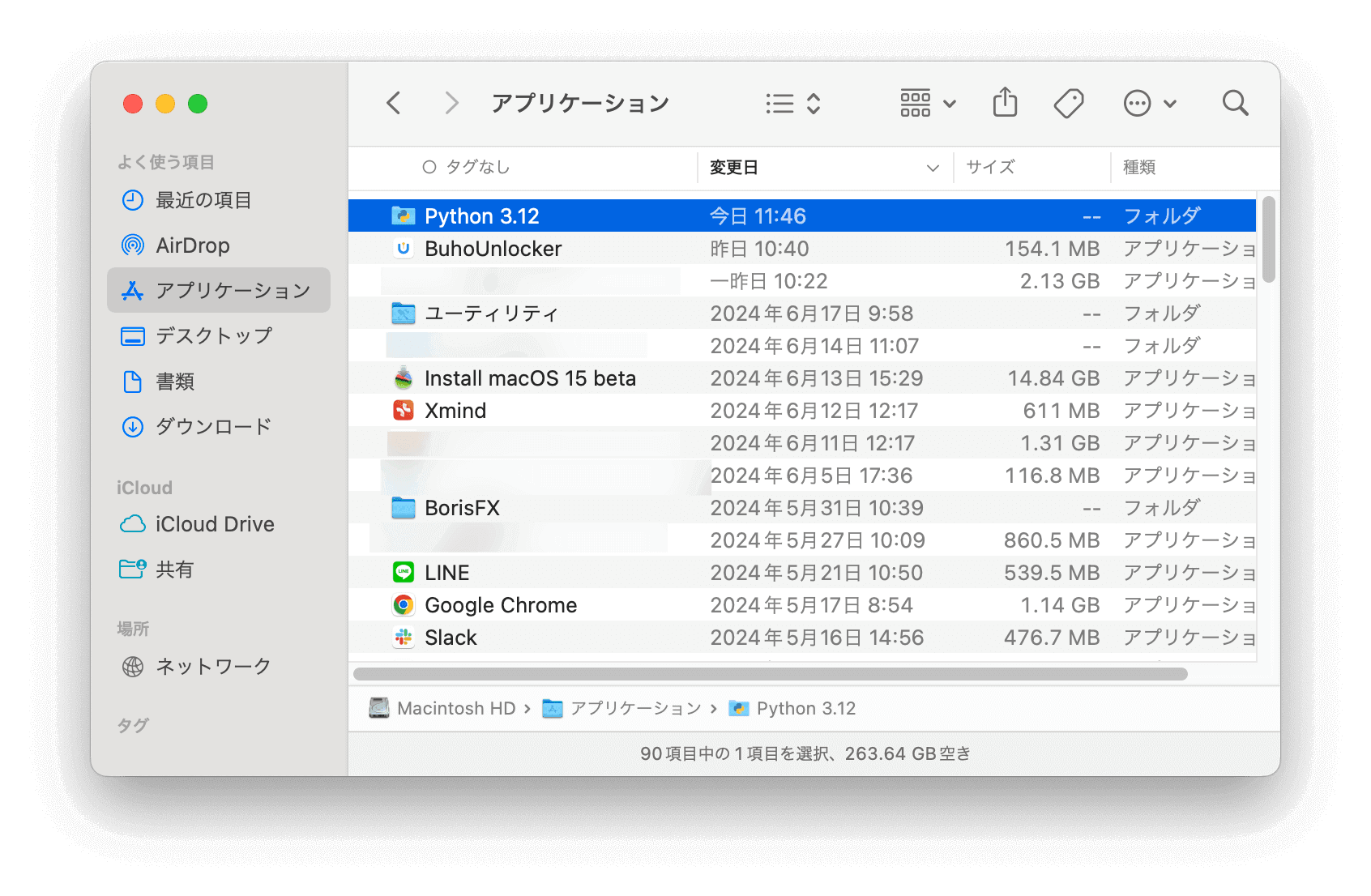Click Python 3.12 in path bar
Screen dimensions: 1371x896
click(792, 708)
